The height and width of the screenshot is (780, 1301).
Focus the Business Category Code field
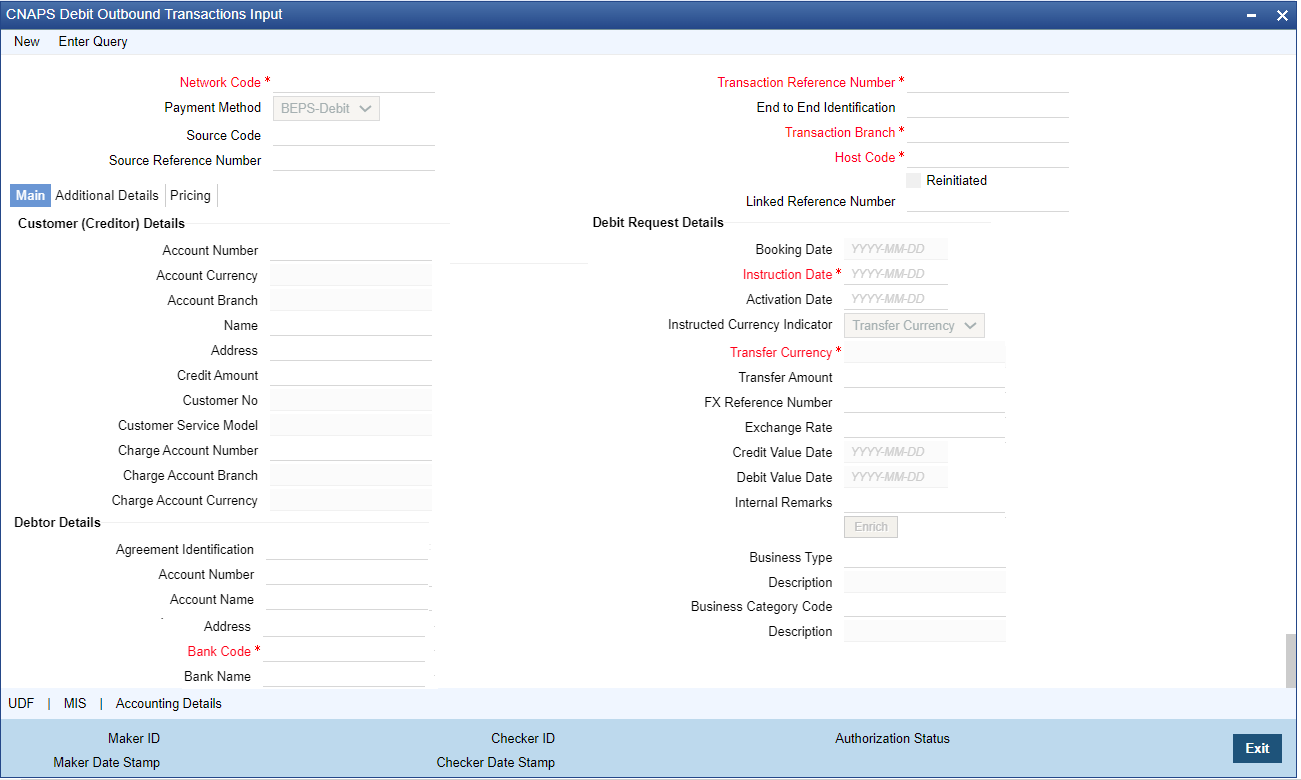tap(925, 606)
